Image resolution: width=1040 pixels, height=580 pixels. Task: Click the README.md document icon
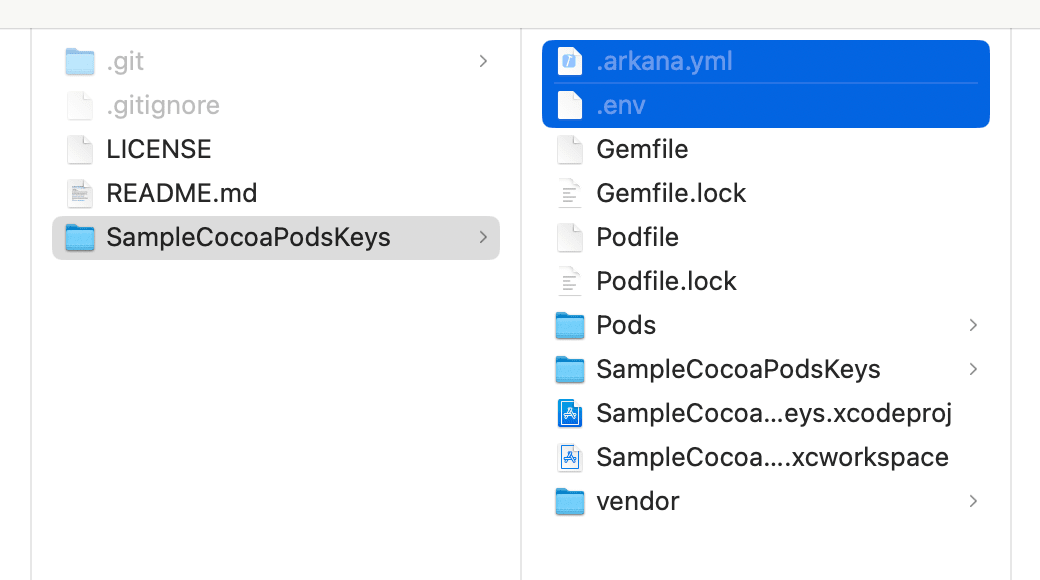point(80,193)
